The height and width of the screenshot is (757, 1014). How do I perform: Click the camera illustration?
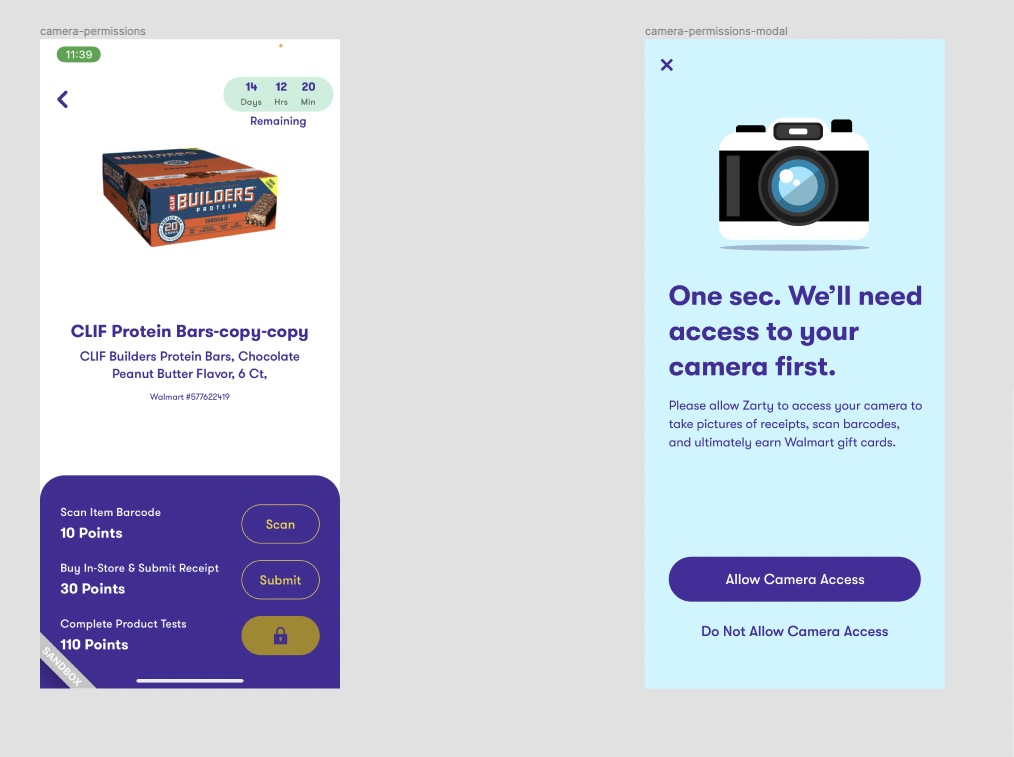794,184
